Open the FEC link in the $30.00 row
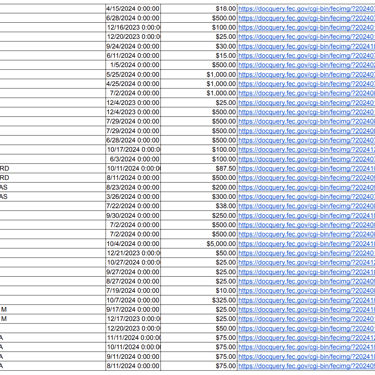This screenshot has height=375, width=375. tap(307, 46)
